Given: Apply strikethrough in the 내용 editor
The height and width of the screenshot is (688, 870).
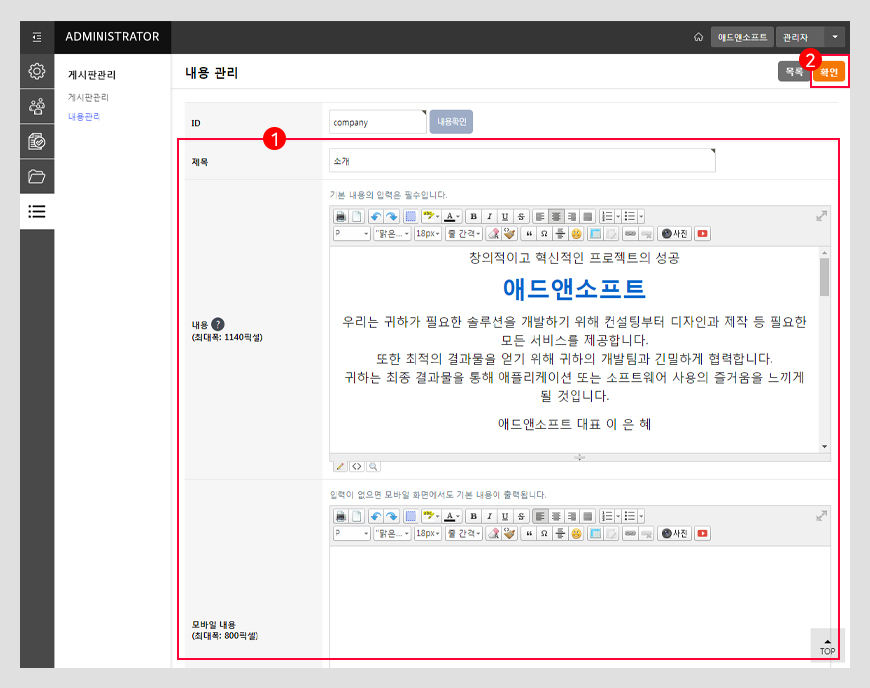Looking at the screenshot, I should pos(521,216).
